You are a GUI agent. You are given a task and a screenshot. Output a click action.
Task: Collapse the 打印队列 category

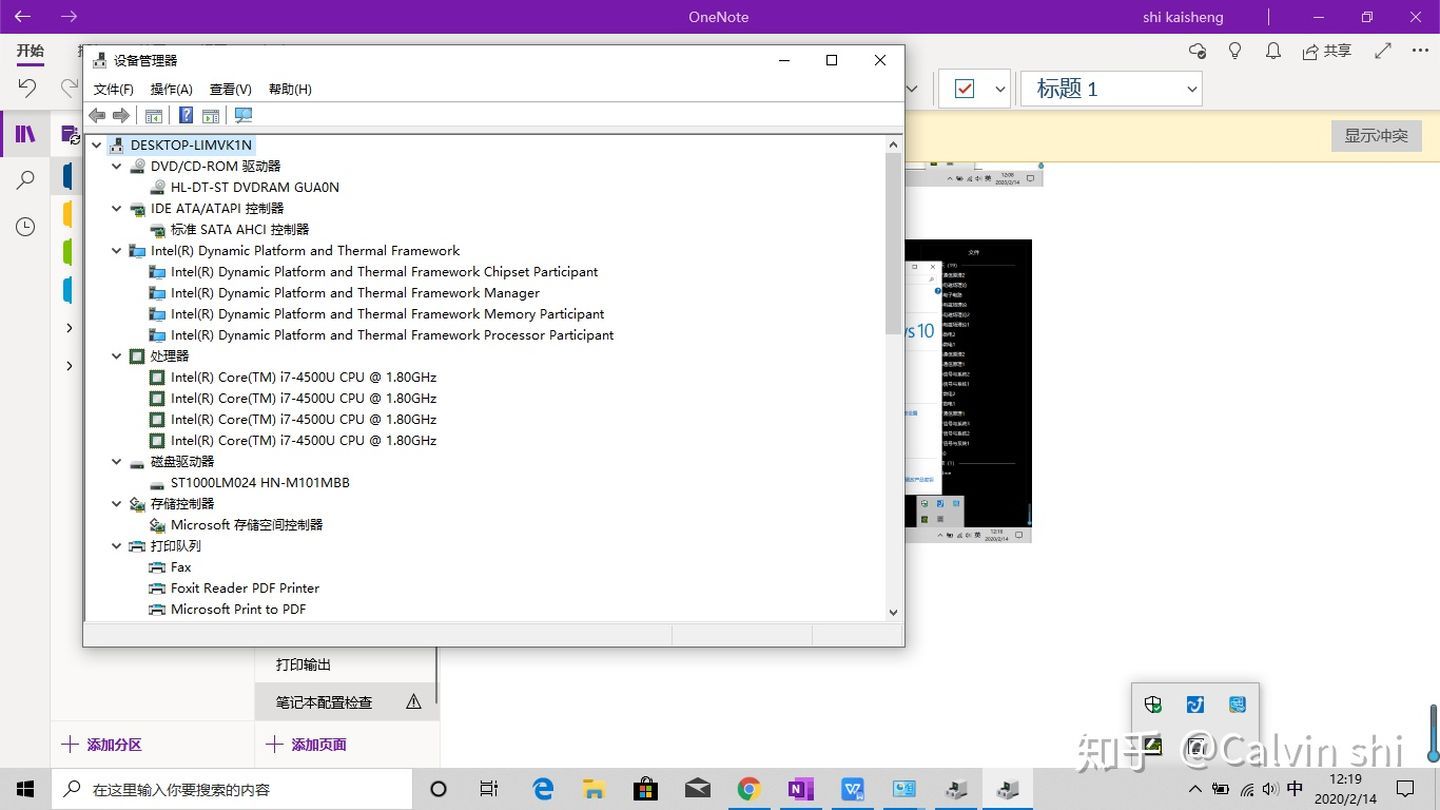pyautogui.click(x=116, y=546)
